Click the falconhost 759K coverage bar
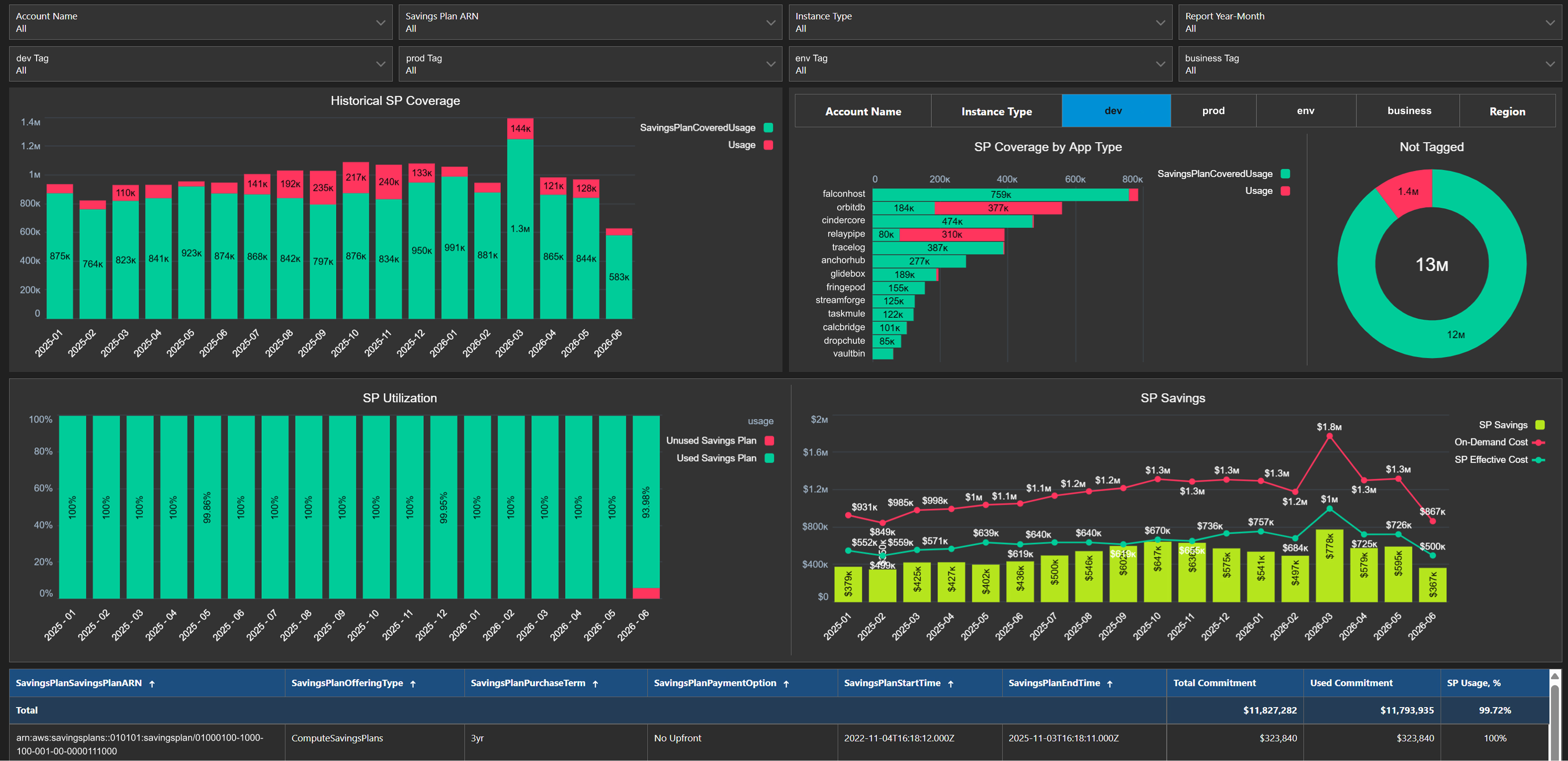Image resolution: width=1568 pixels, height=761 pixels. tap(1000, 195)
